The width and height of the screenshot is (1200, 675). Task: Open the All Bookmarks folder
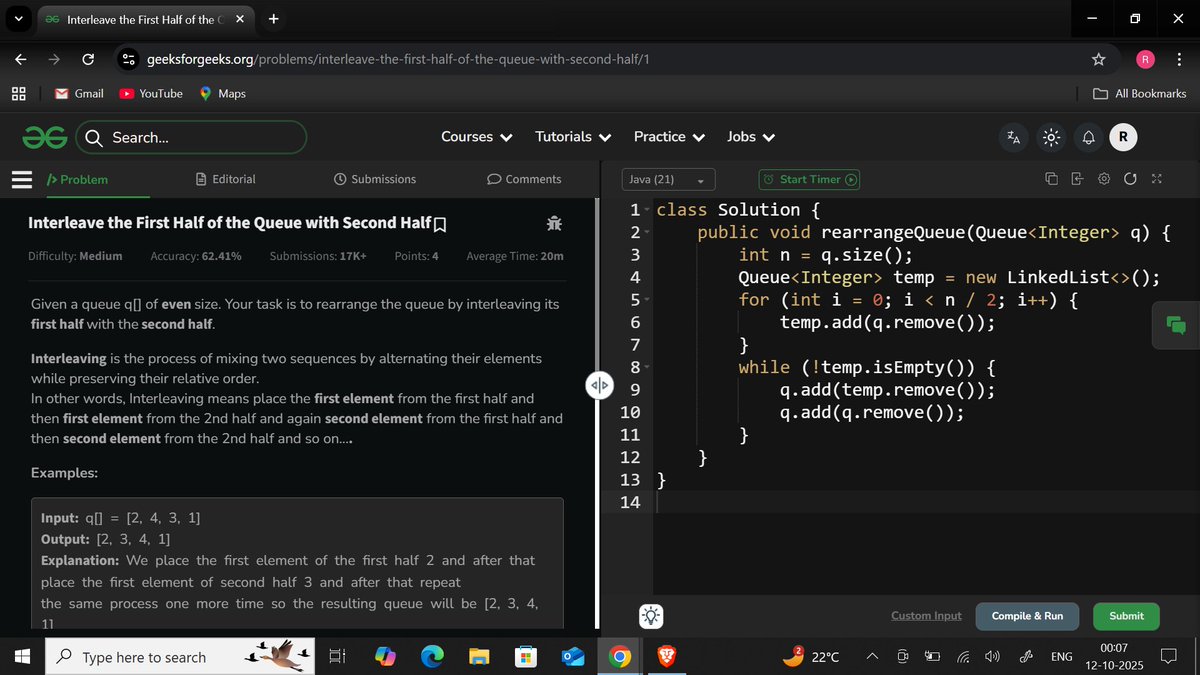(1140, 93)
